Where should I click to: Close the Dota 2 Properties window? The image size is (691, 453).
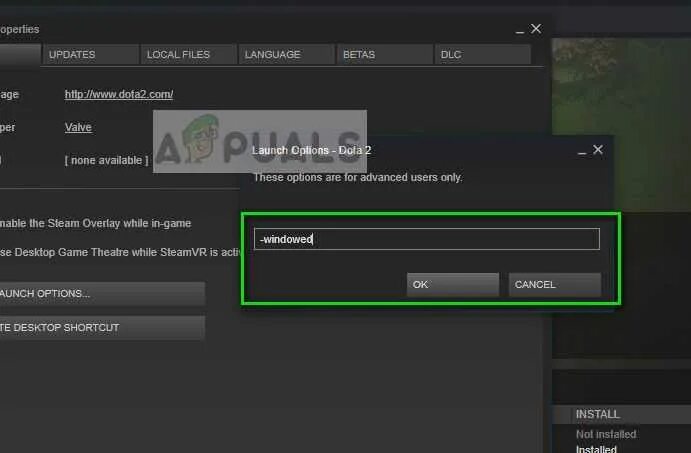click(536, 29)
